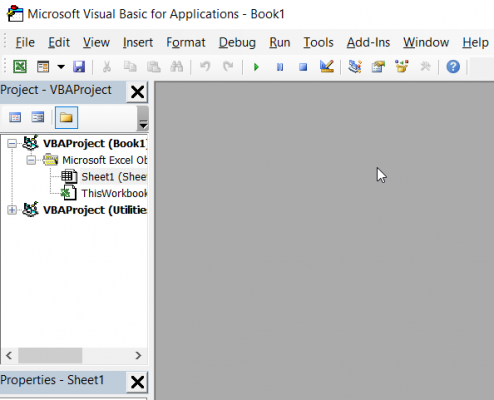
Task: Click the Undo arrow icon
Action: [x=205, y=67]
